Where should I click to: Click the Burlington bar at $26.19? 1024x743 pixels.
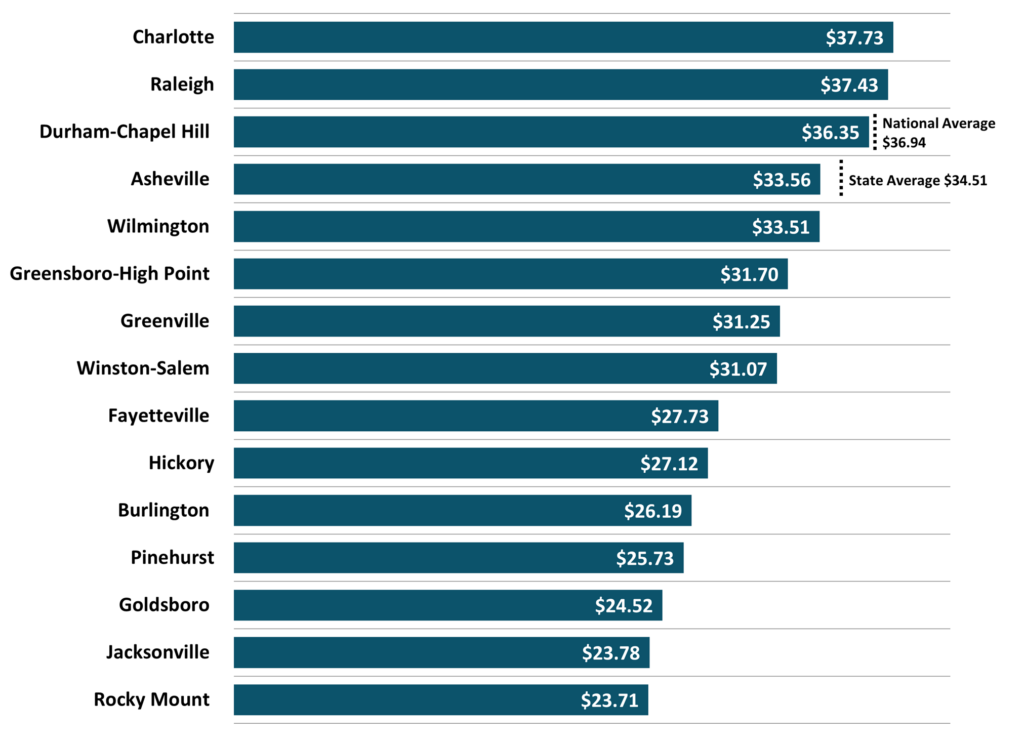tap(462, 510)
